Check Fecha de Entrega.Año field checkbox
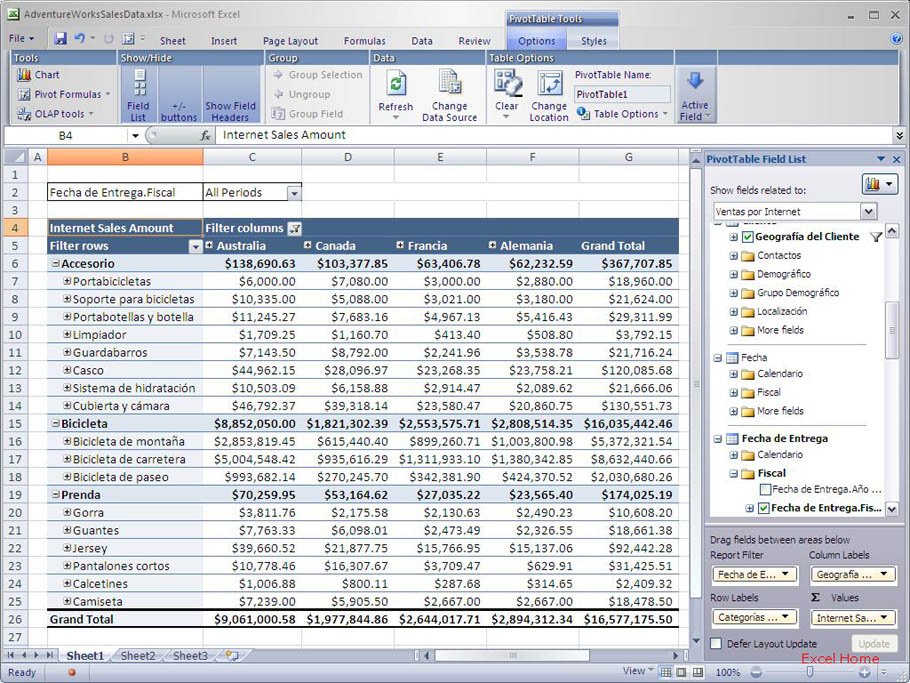Viewport: 910px width, 683px height. click(x=765, y=489)
